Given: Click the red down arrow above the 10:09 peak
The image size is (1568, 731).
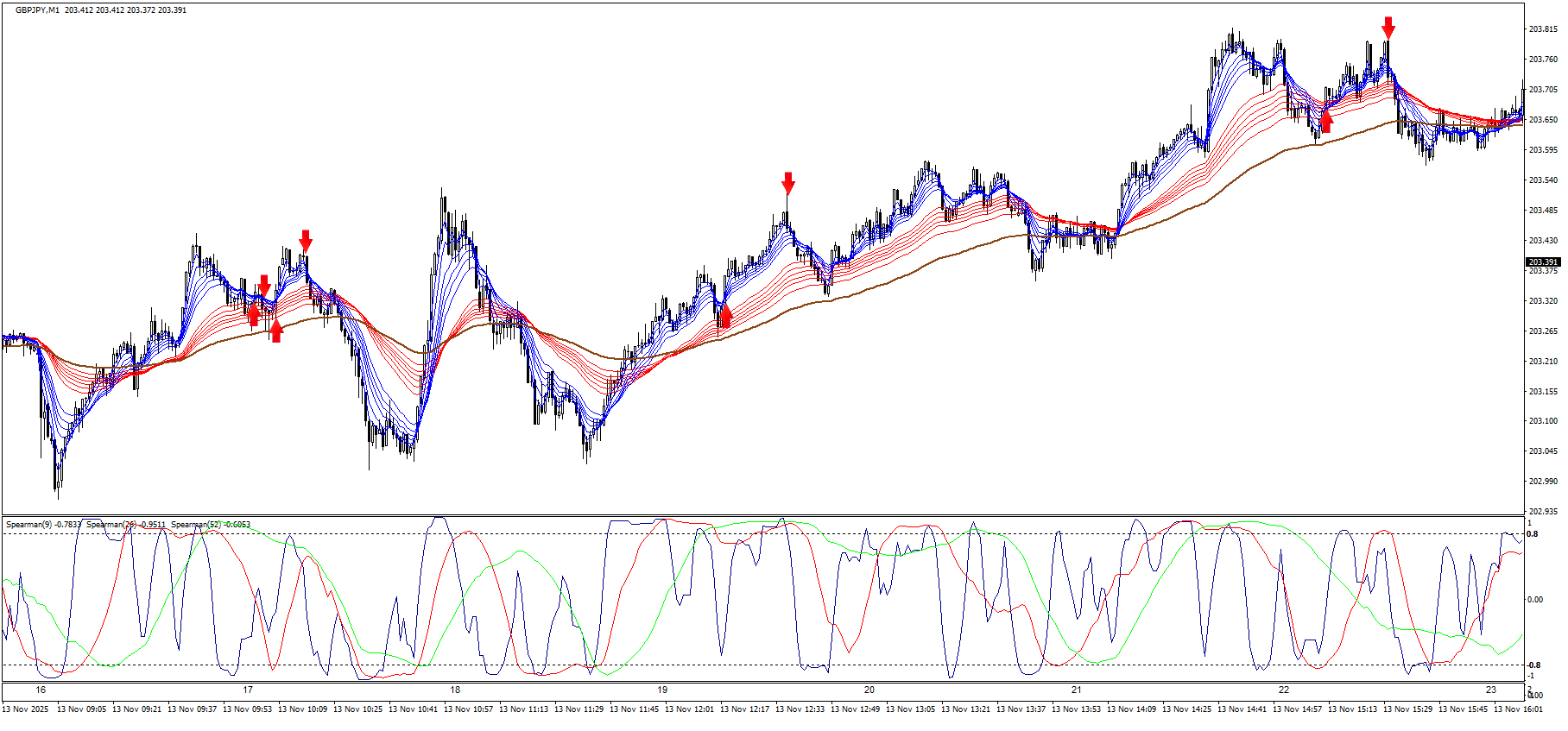Looking at the screenshot, I should [306, 241].
